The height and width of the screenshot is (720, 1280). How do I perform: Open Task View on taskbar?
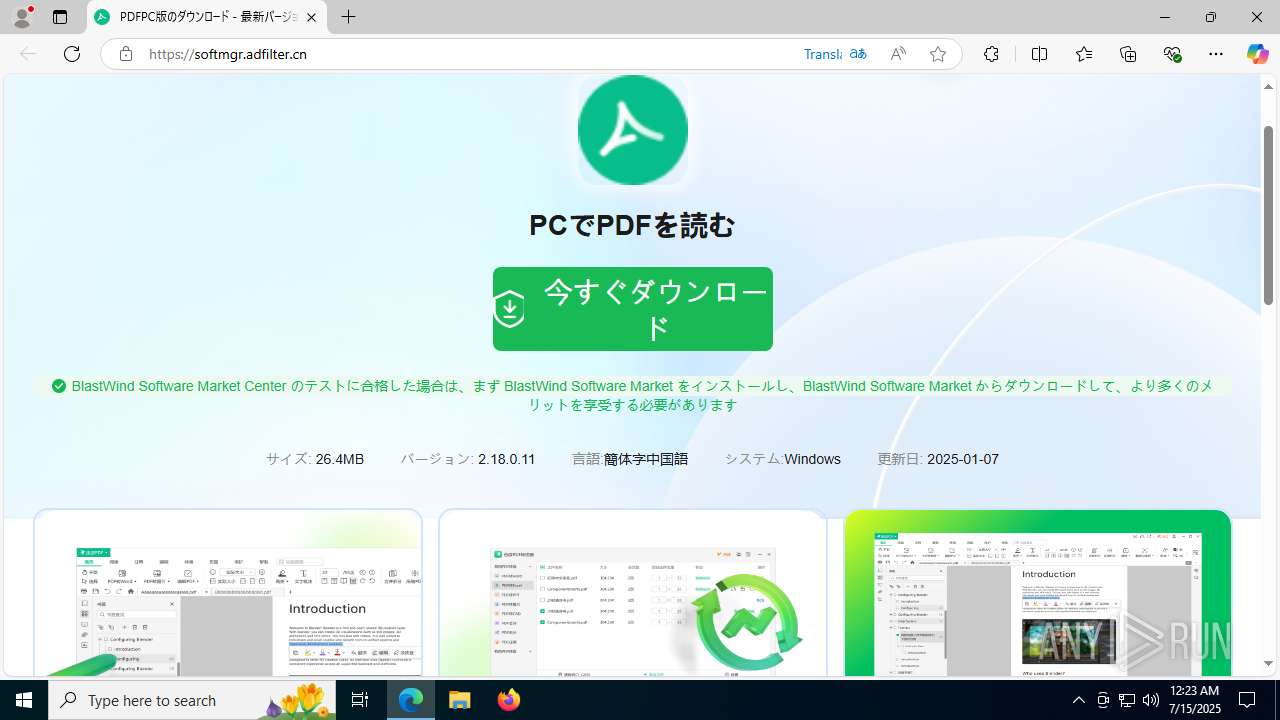click(361, 700)
